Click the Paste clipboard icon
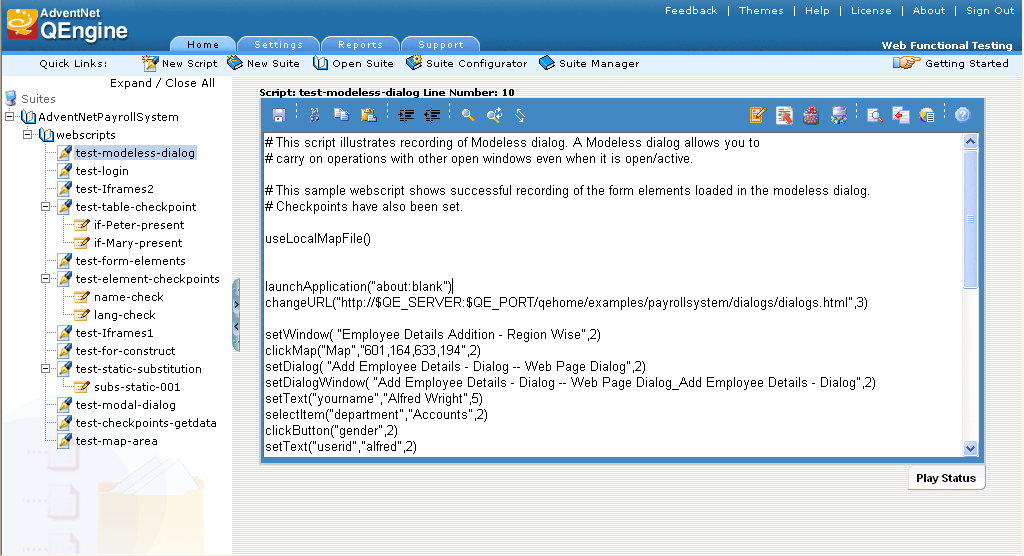1024x556 pixels. point(368,115)
